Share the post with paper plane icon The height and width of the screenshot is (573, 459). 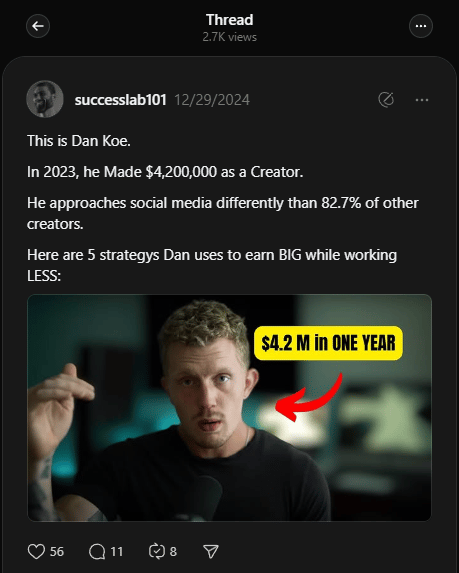[x=211, y=551]
